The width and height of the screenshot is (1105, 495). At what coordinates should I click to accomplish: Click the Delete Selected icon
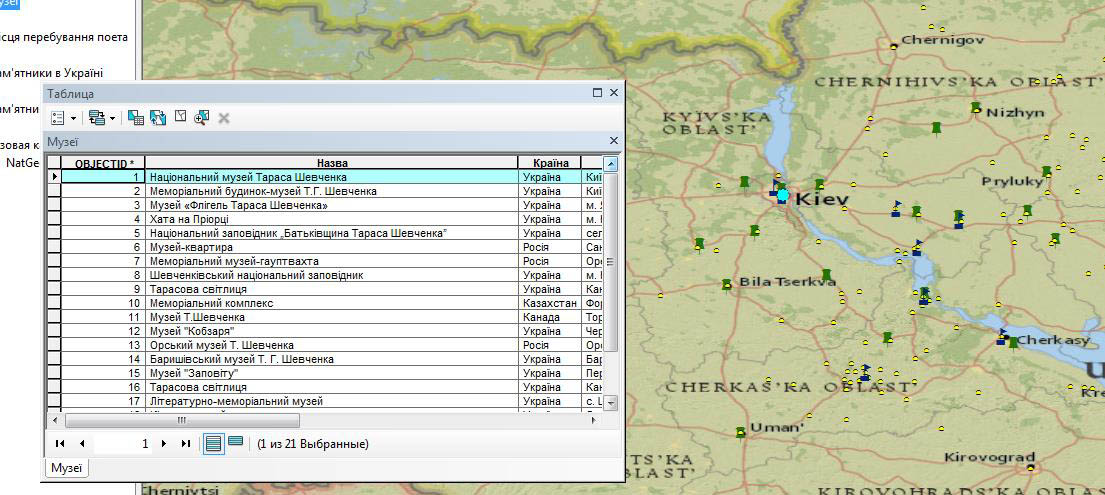pyautogui.click(x=224, y=118)
